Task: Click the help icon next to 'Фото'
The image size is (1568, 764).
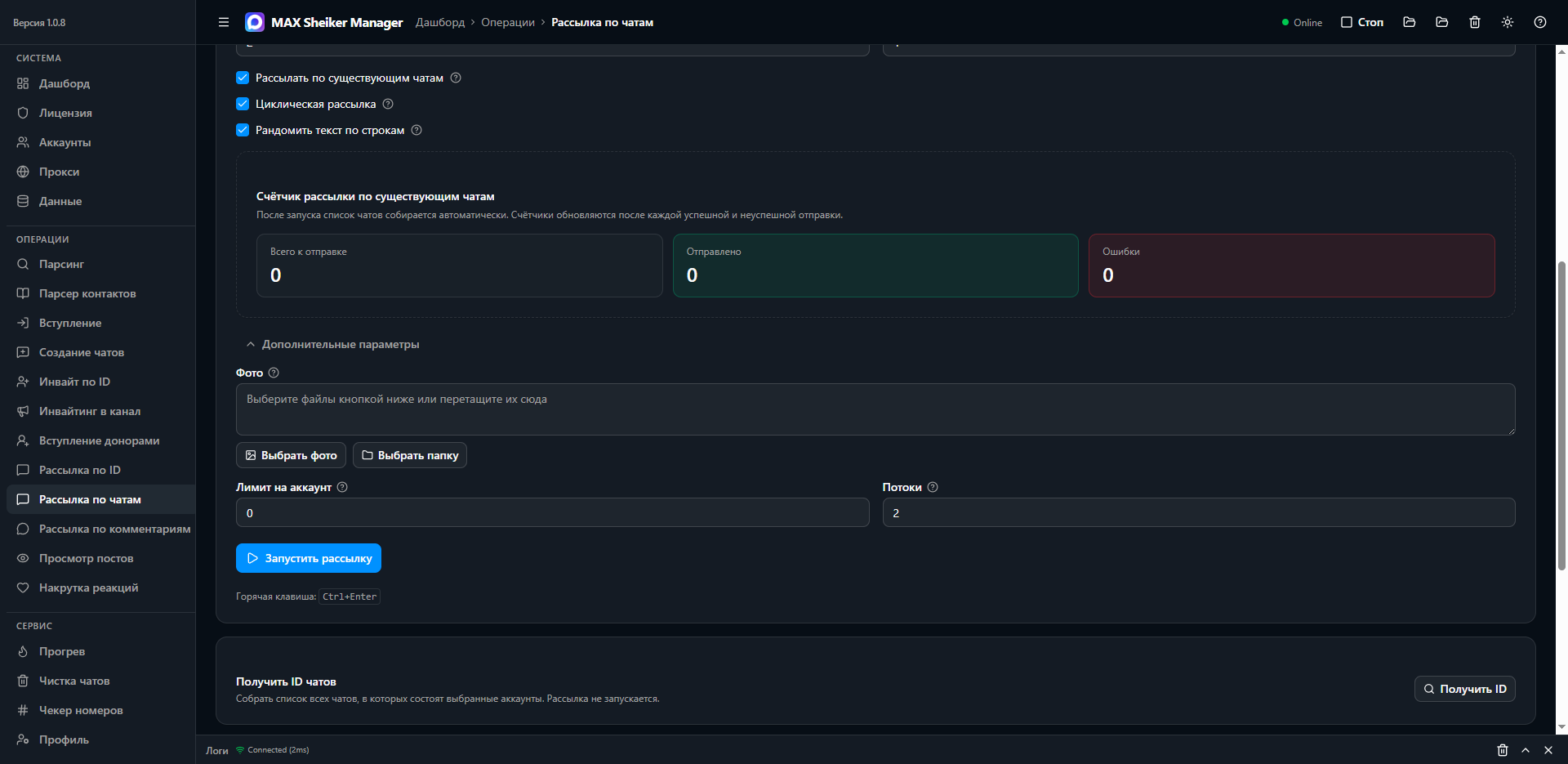Action: point(274,373)
